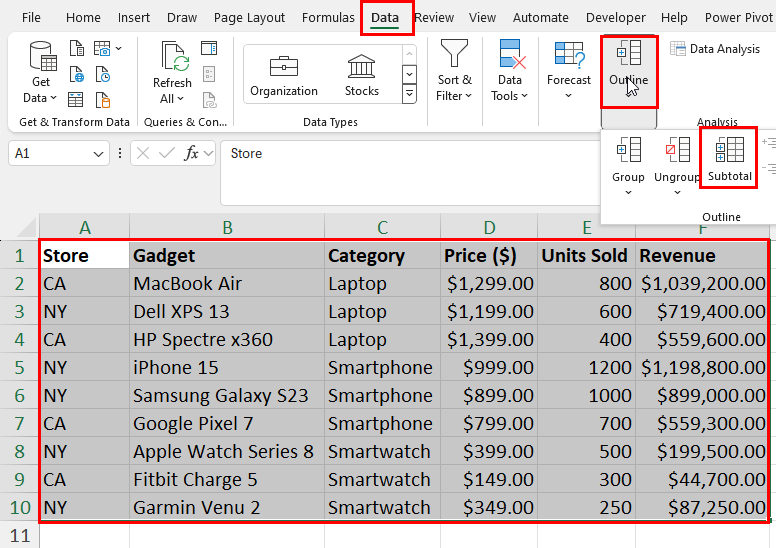776x548 pixels.
Task: Click Show Detail icon in Outline panel
Action: tap(770, 143)
